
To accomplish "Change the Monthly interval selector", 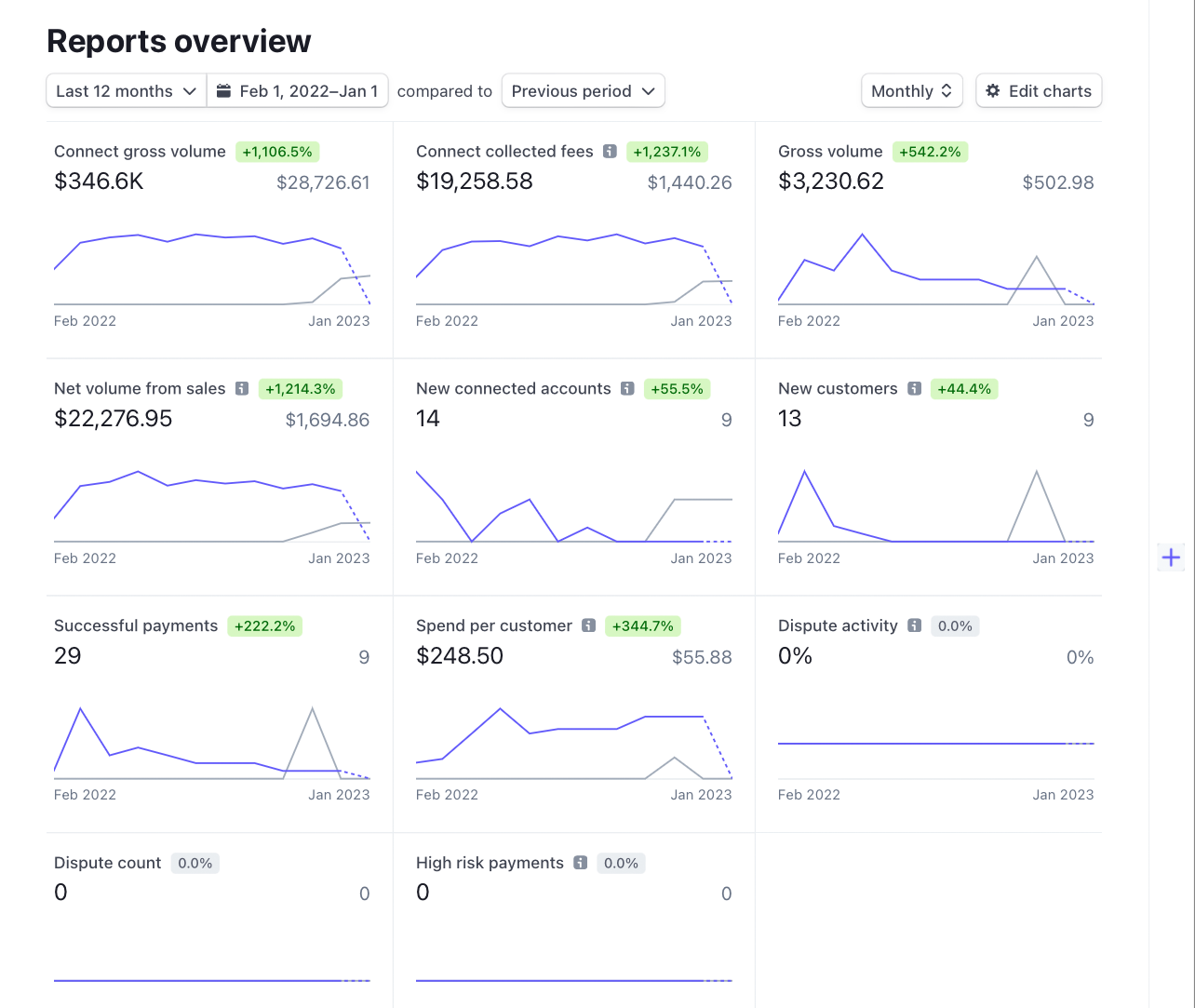I will tap(911, 91).
